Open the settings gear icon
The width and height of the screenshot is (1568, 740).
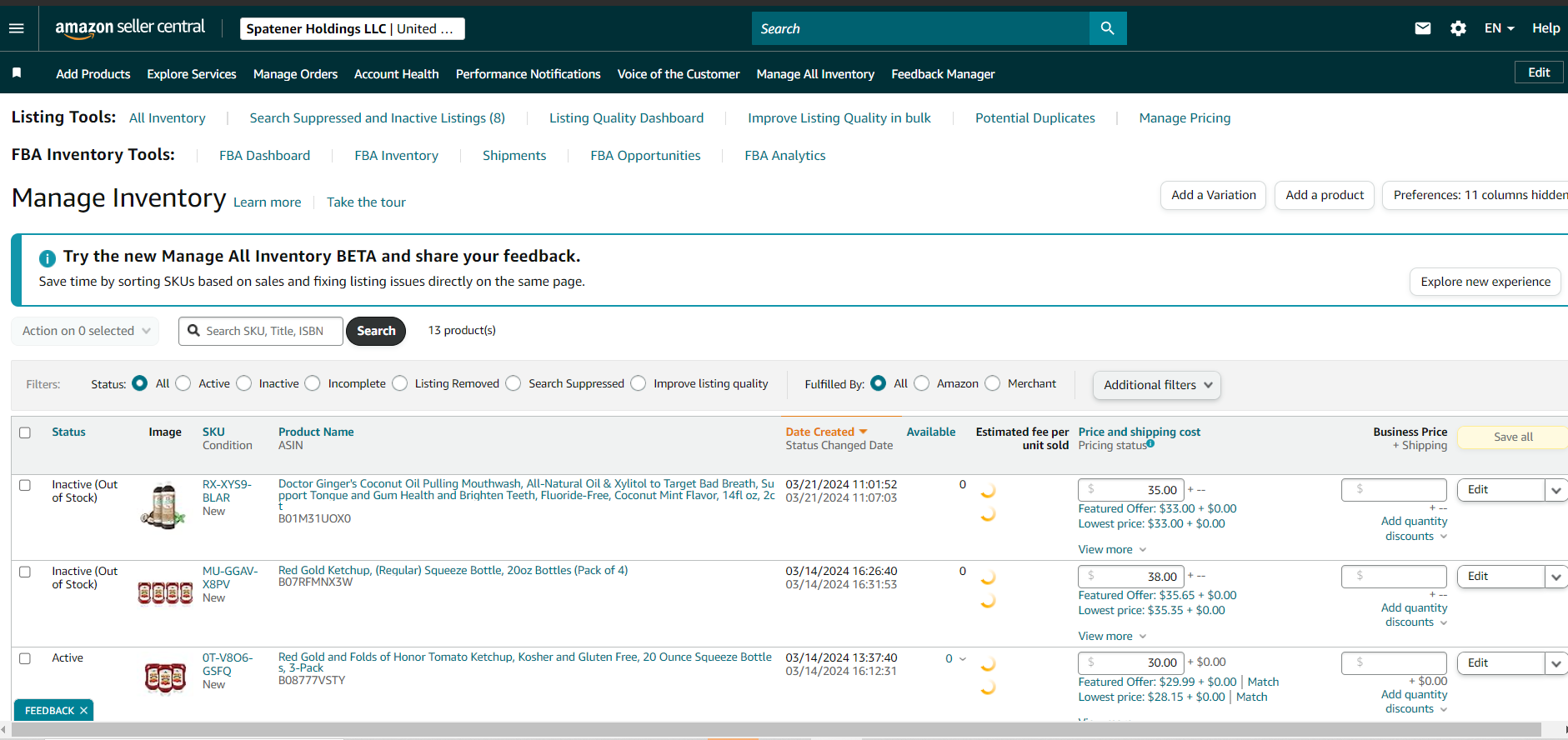(x=1458, y=28)
